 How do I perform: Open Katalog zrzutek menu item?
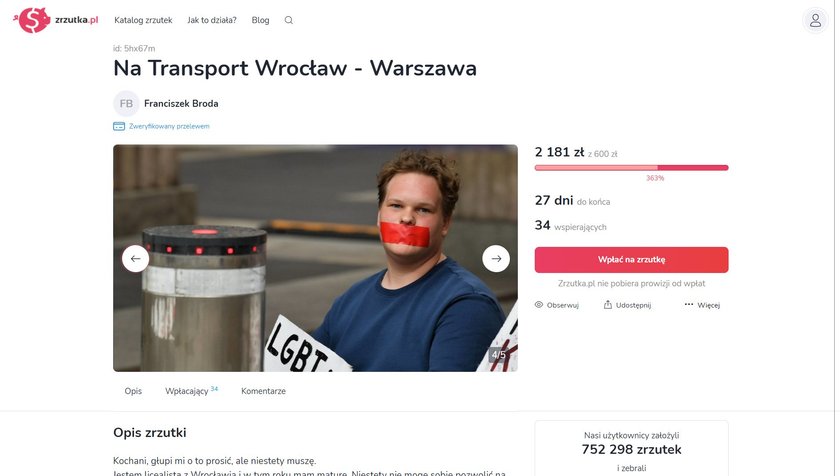pyautogui.click(x=143, y=20)
